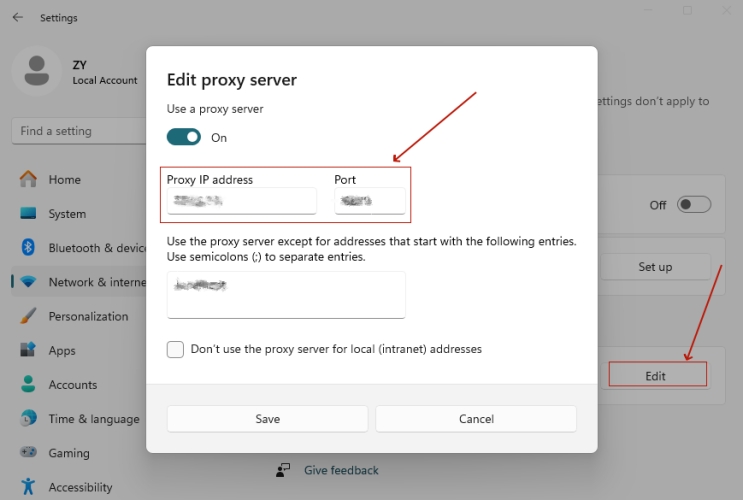Check Don't use proxy for local addresses
The height and width of the screenshot is (500, 743).
point(176,349)
